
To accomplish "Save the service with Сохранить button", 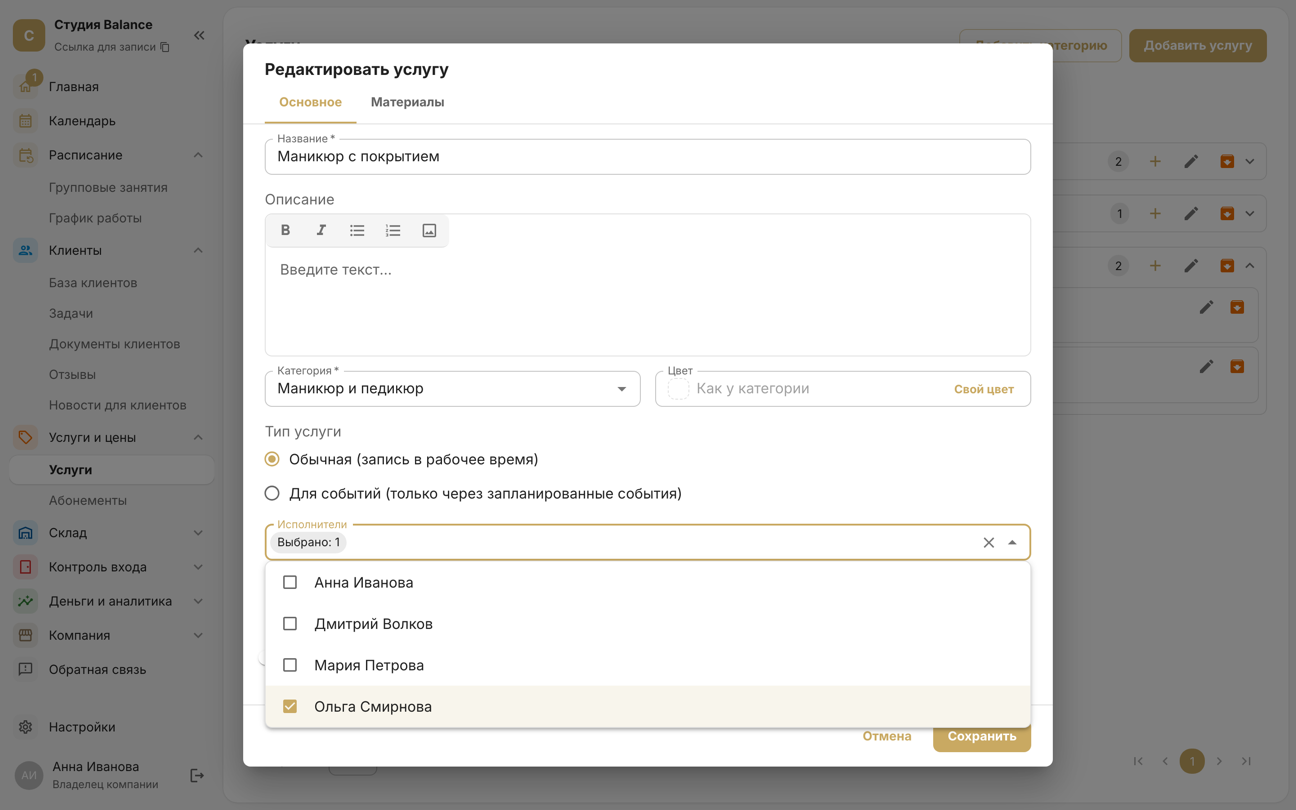I will [982, 736].
